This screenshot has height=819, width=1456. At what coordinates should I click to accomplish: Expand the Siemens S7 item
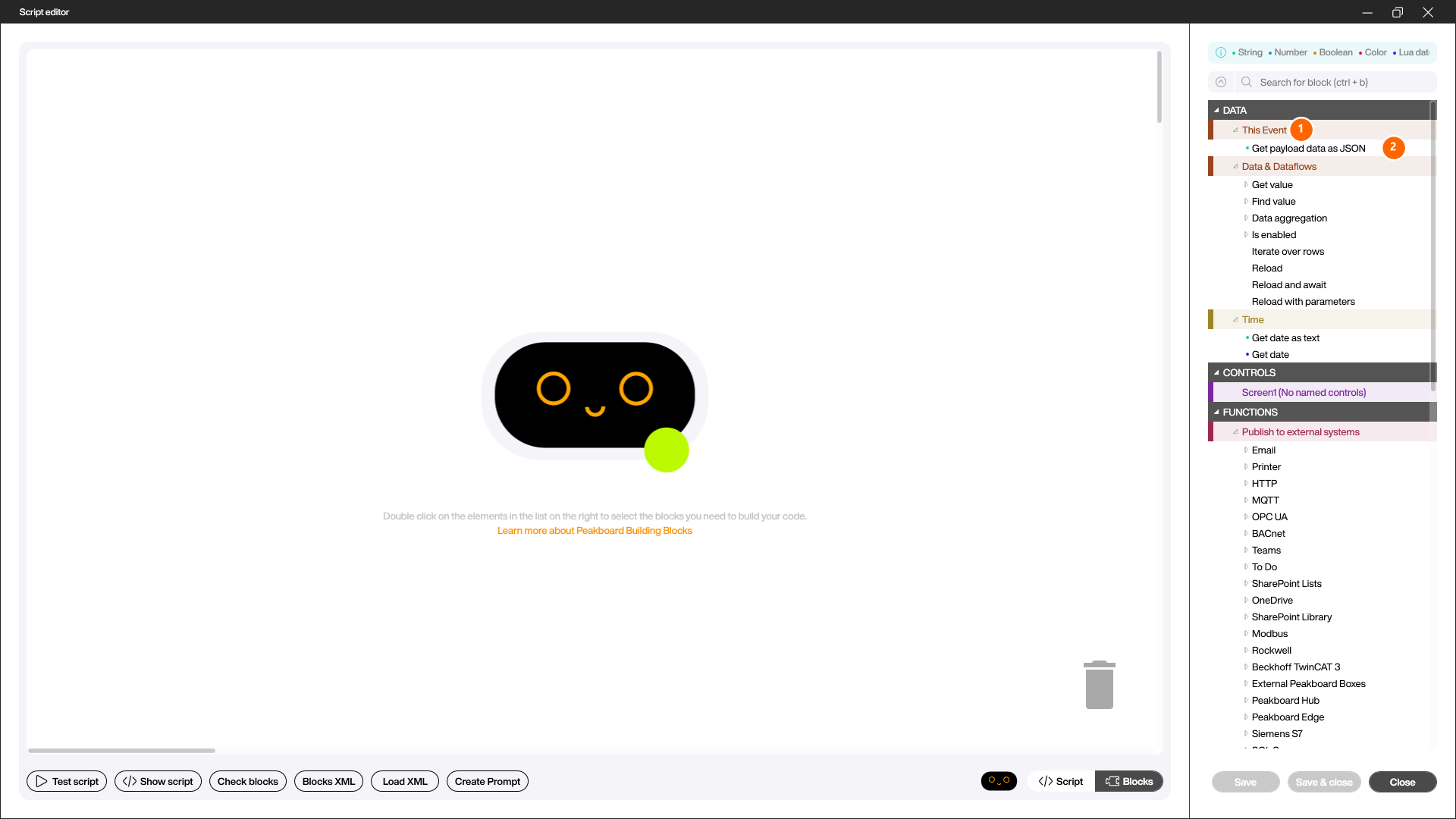(1246, 734)
